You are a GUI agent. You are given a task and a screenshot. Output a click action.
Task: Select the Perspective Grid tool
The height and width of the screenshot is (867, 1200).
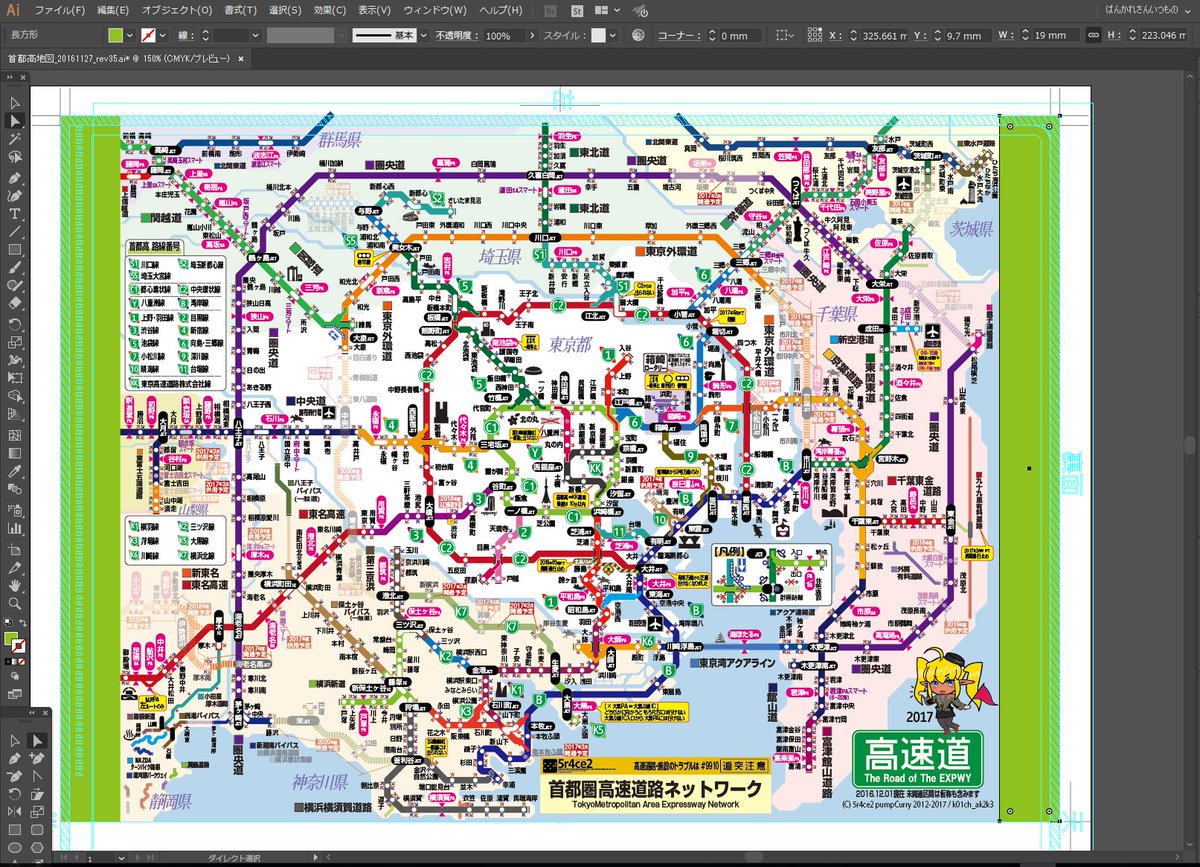point(15,414)
